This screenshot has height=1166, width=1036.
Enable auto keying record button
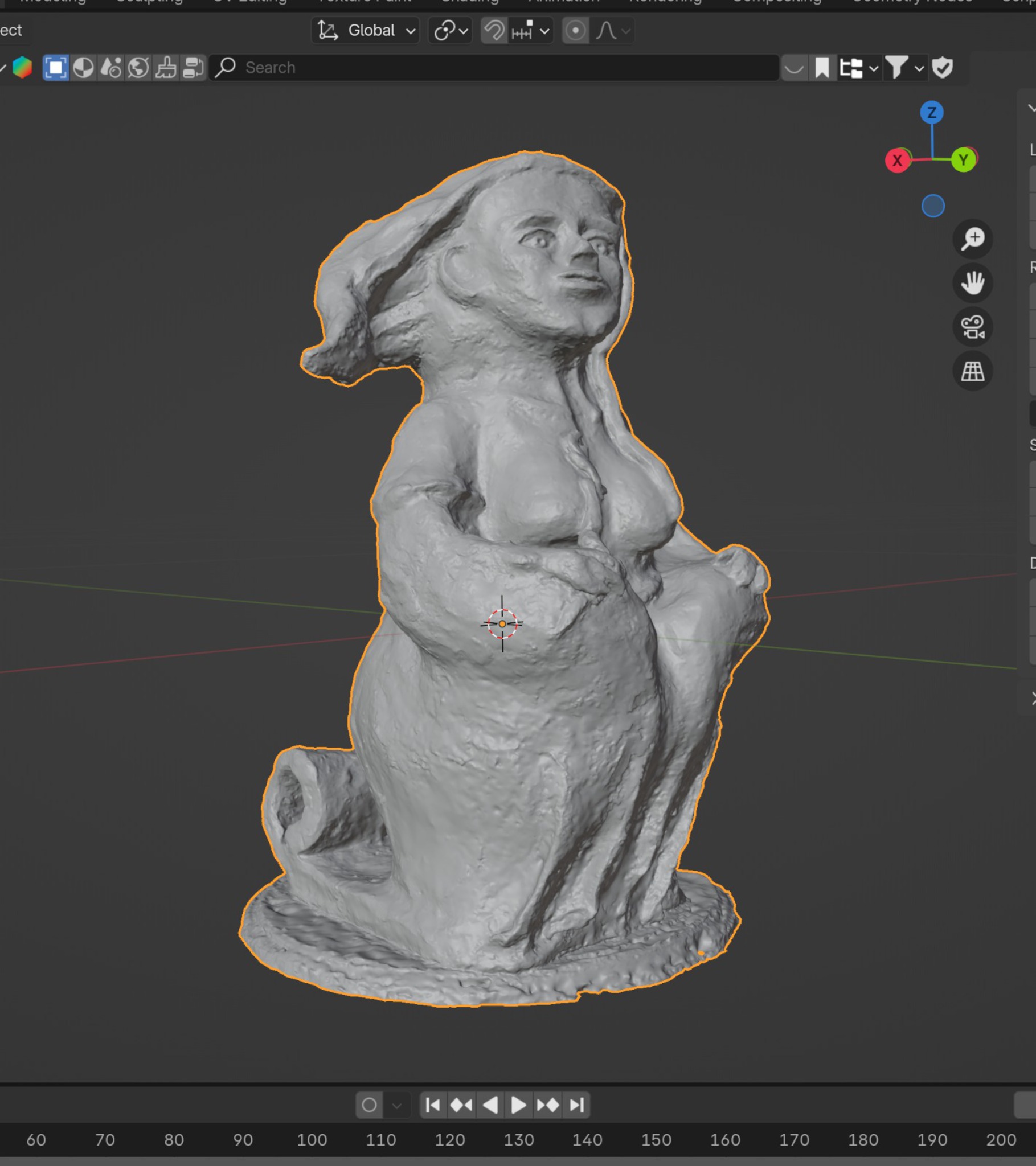369,1105
